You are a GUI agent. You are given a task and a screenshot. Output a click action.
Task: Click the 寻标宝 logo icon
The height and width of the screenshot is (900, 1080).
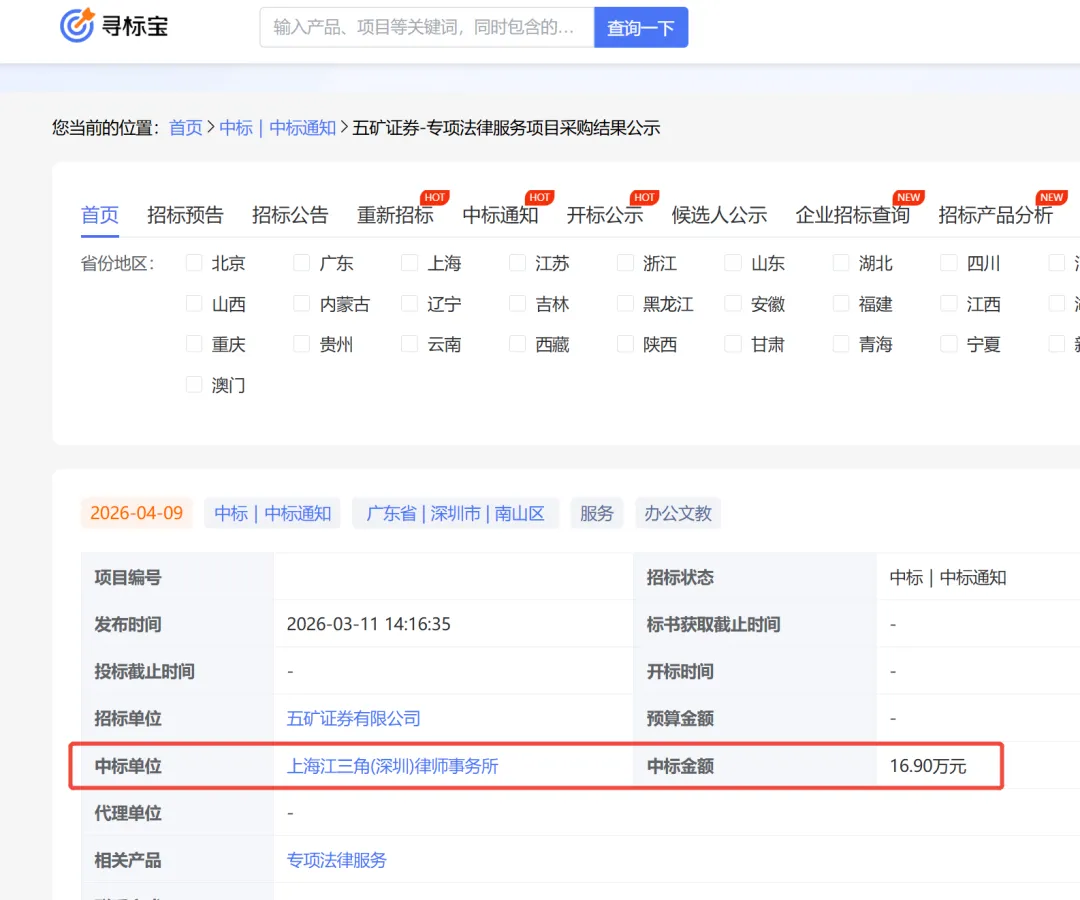tap(77, 26)
